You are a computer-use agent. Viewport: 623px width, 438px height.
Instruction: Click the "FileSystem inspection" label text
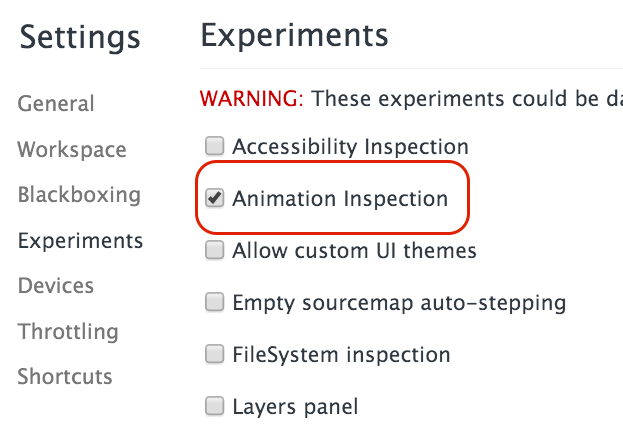tap(341, 354)
